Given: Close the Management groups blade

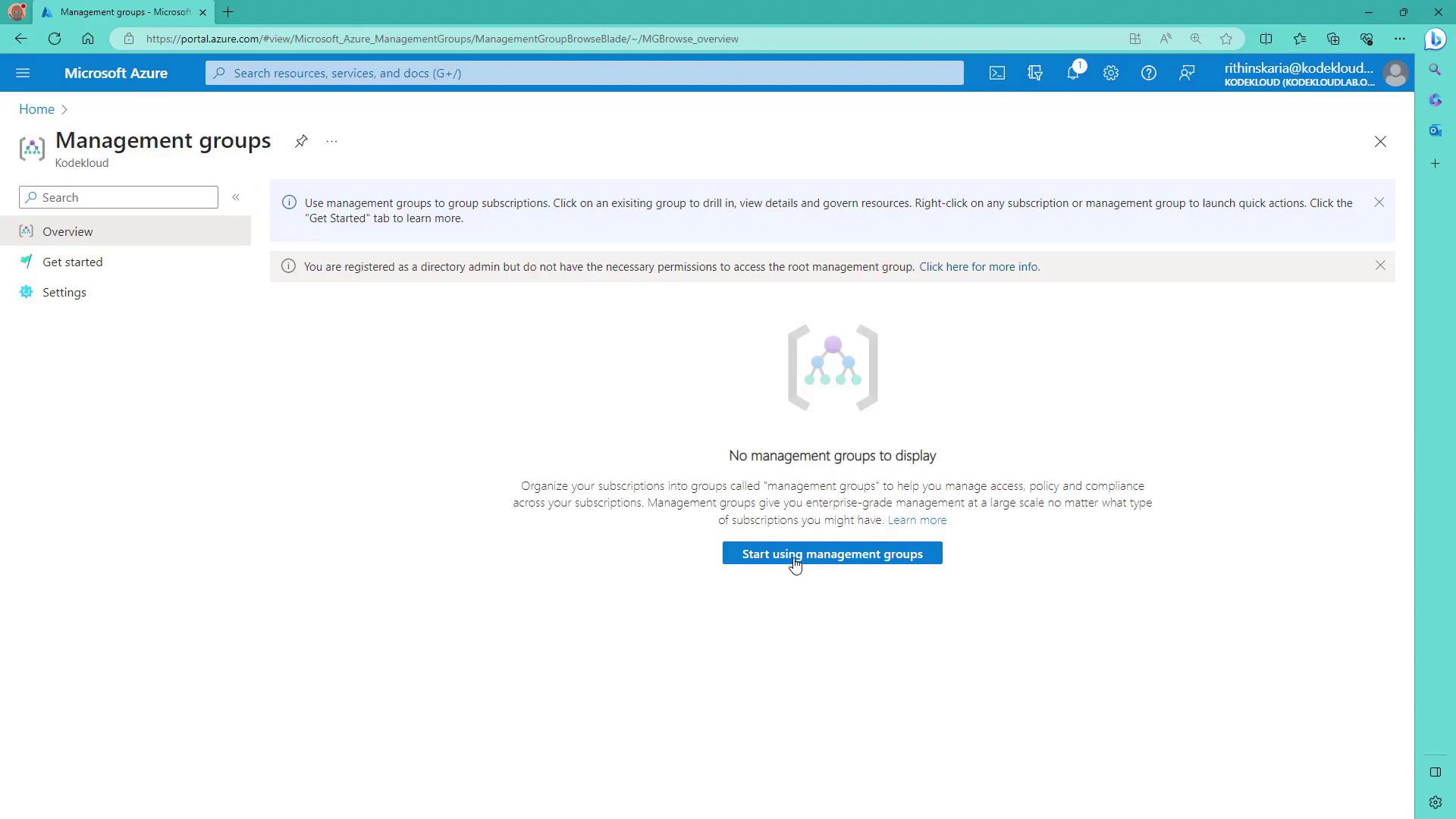Looking at the screenshot, I should [x=1380, y=142].
